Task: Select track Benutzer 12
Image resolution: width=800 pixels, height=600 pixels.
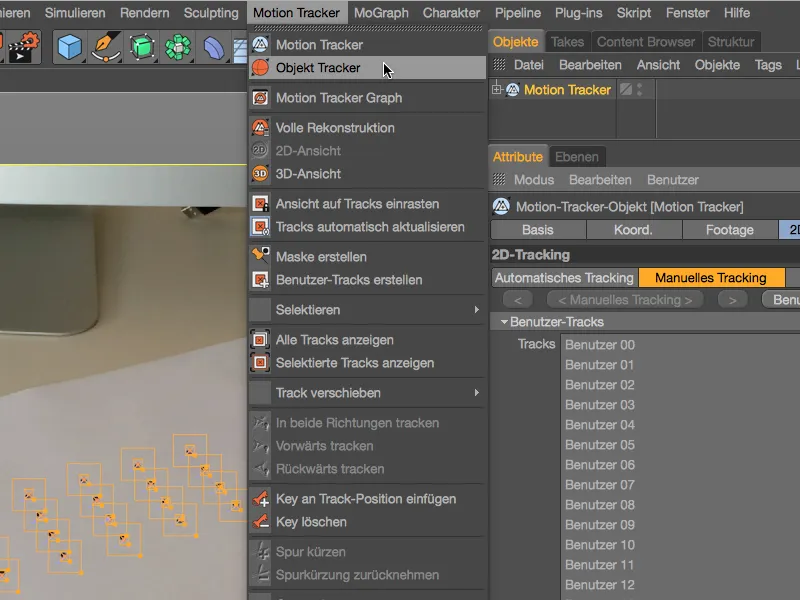Action: [x=600, y=585]
